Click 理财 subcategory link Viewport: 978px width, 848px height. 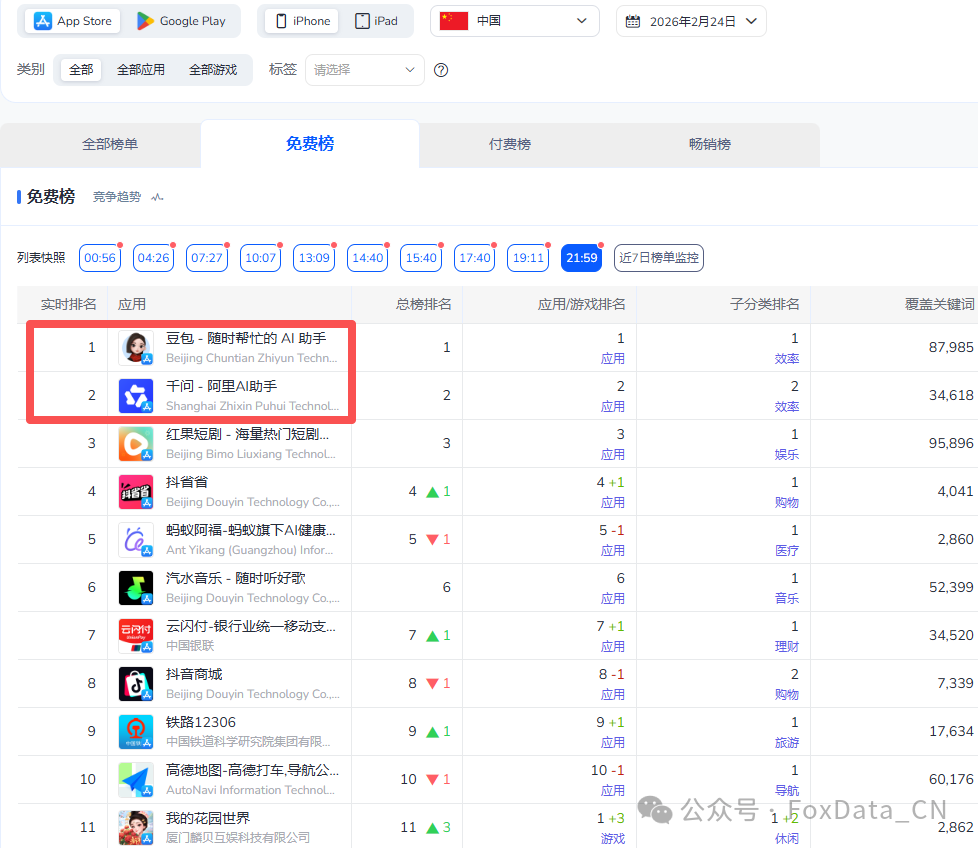(x=787, y=647)
